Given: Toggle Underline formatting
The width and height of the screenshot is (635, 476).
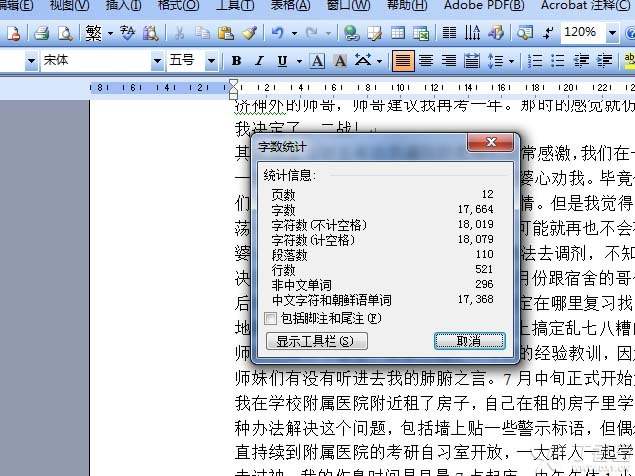Looking at the screenshot, I should click(282, 61).
